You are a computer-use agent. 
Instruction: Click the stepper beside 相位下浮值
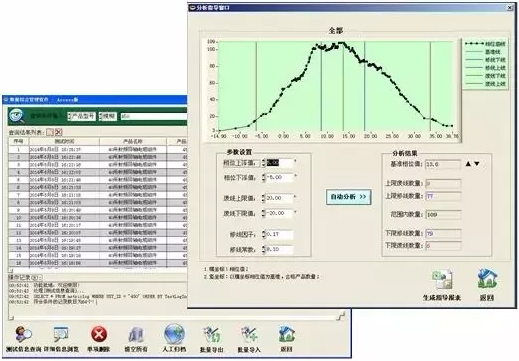point(264,178)
